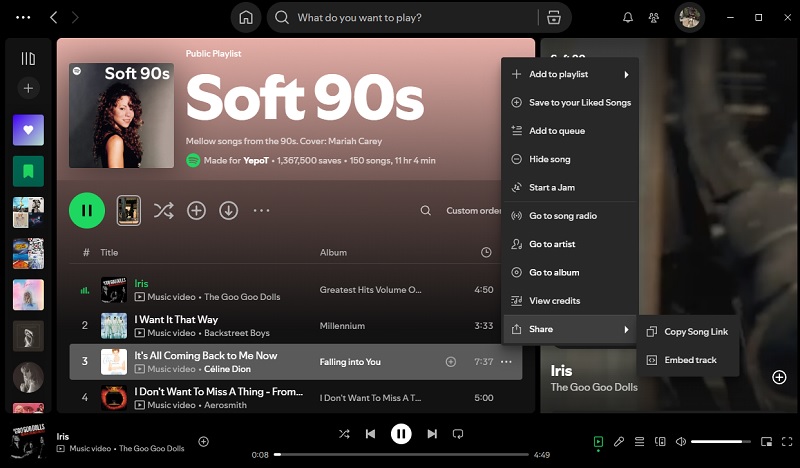Screen dimensions: 800x468
Task: Seek on the song progress bar
Action: (x=401, y=454)
